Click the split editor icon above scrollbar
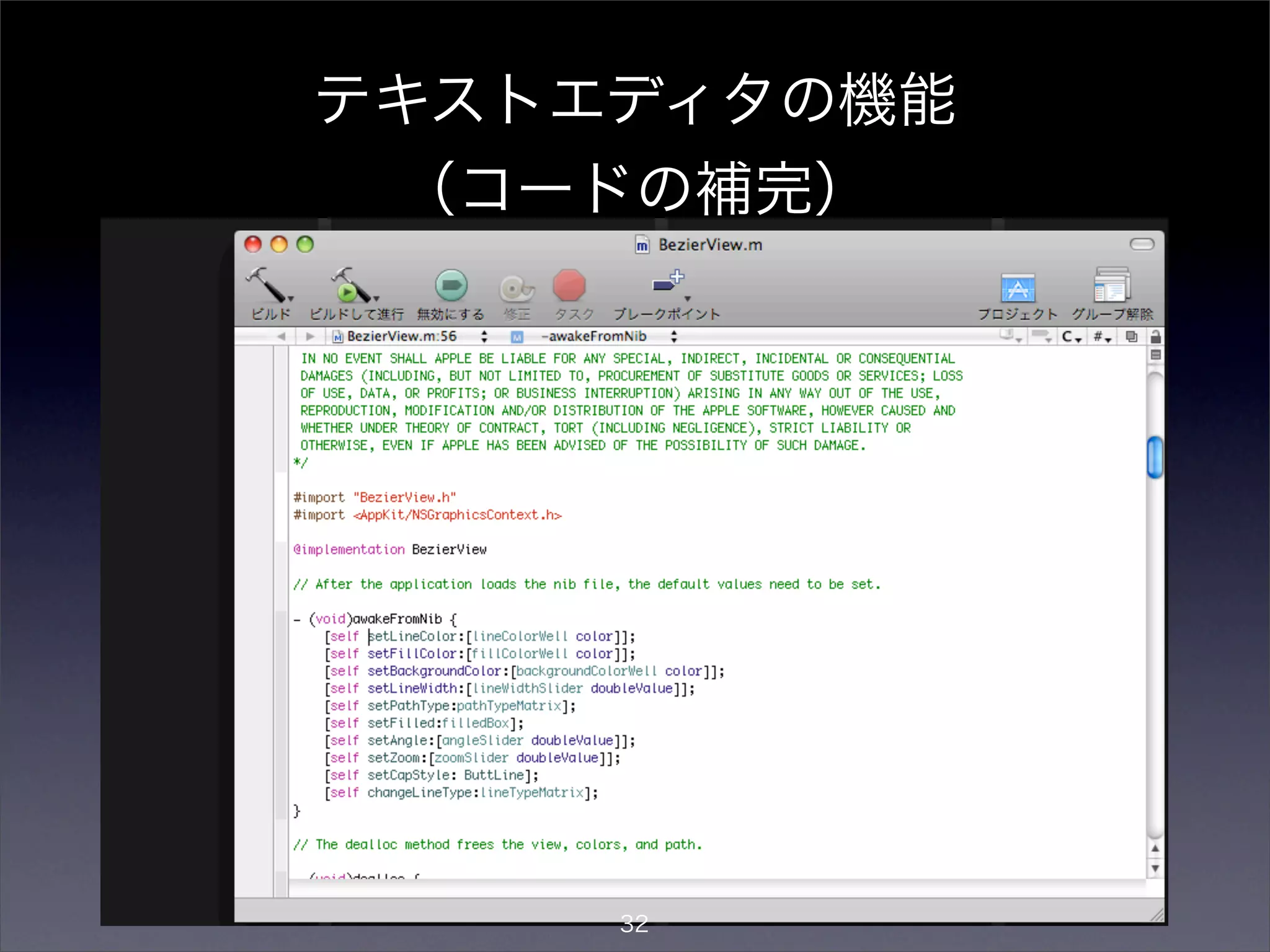 click(1155, 355)
